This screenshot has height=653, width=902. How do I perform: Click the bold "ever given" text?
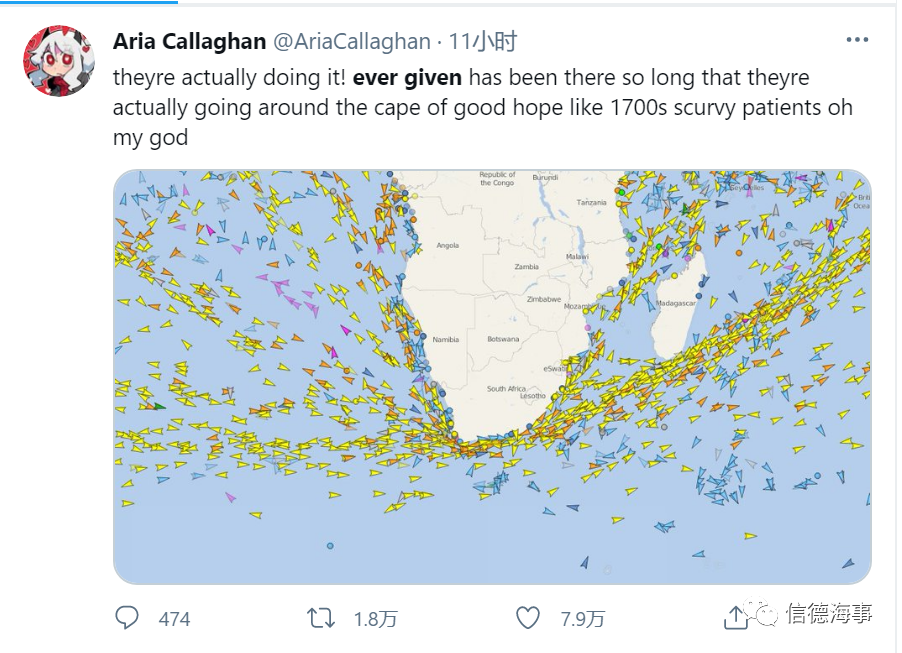pyautogui.click(x=407, y=78)
